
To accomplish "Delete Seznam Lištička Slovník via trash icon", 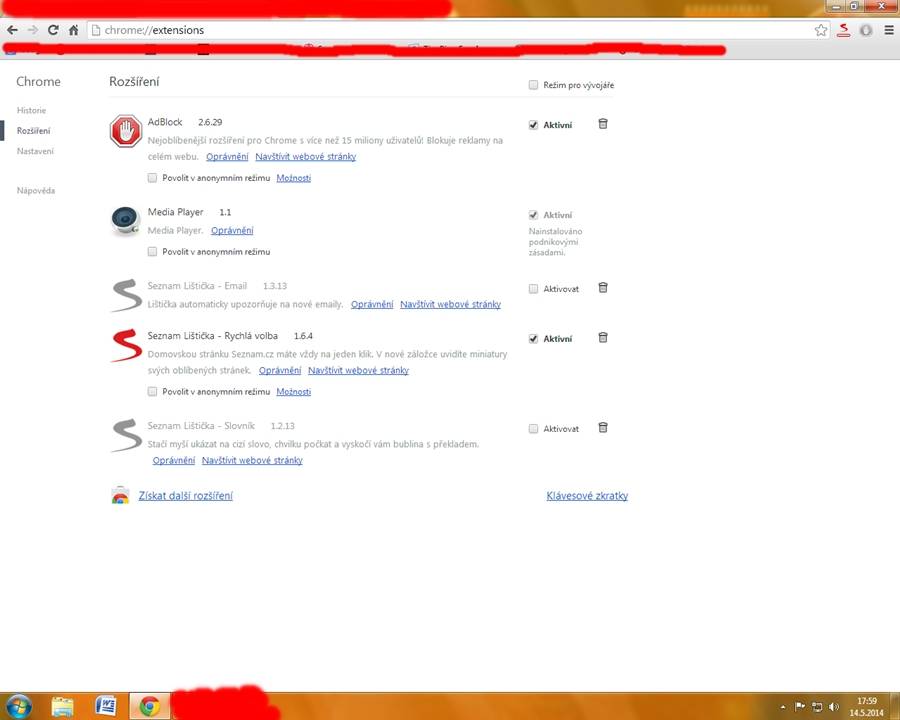I will (603, 428).
